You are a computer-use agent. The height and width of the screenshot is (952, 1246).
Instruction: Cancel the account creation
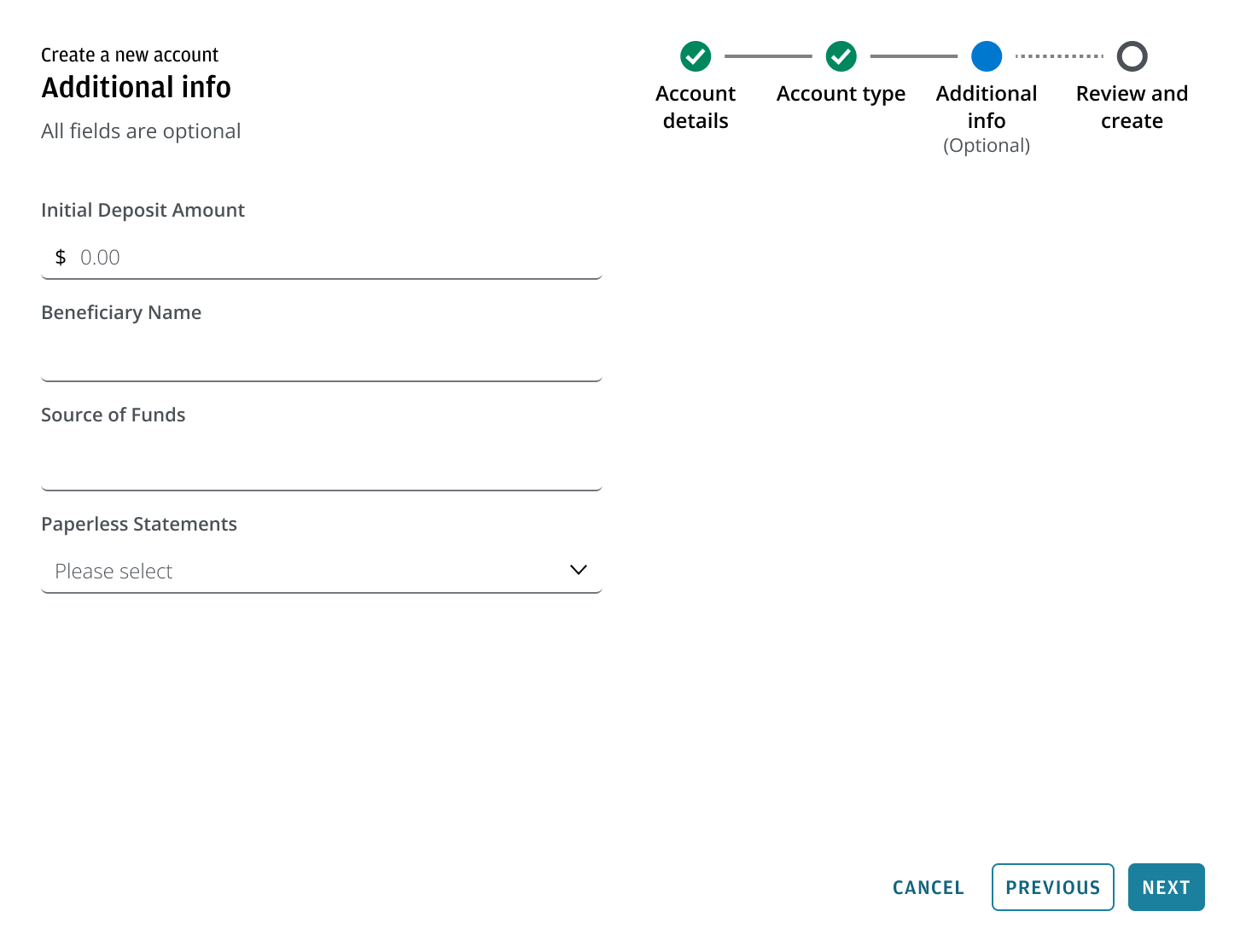pyautogui.click(x=929, y=887)
